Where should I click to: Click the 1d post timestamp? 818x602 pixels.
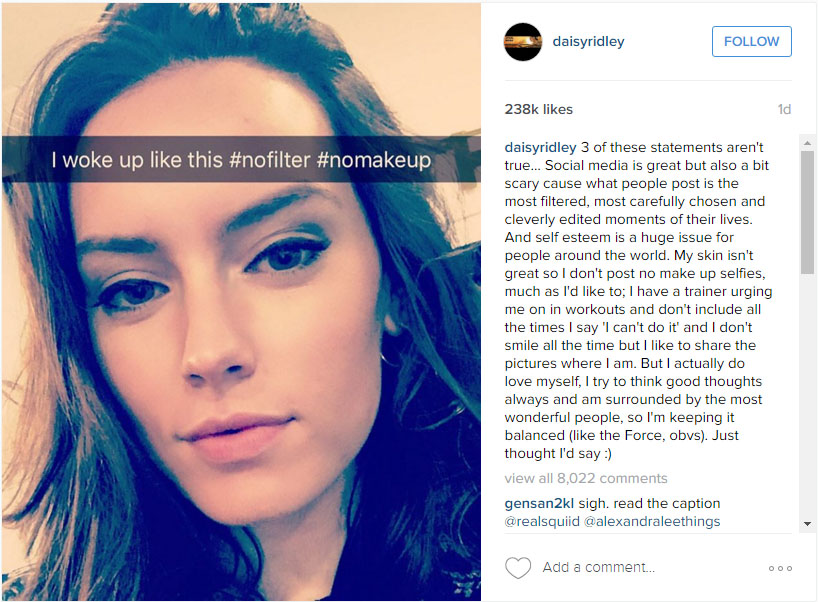(x=784, y=109)
